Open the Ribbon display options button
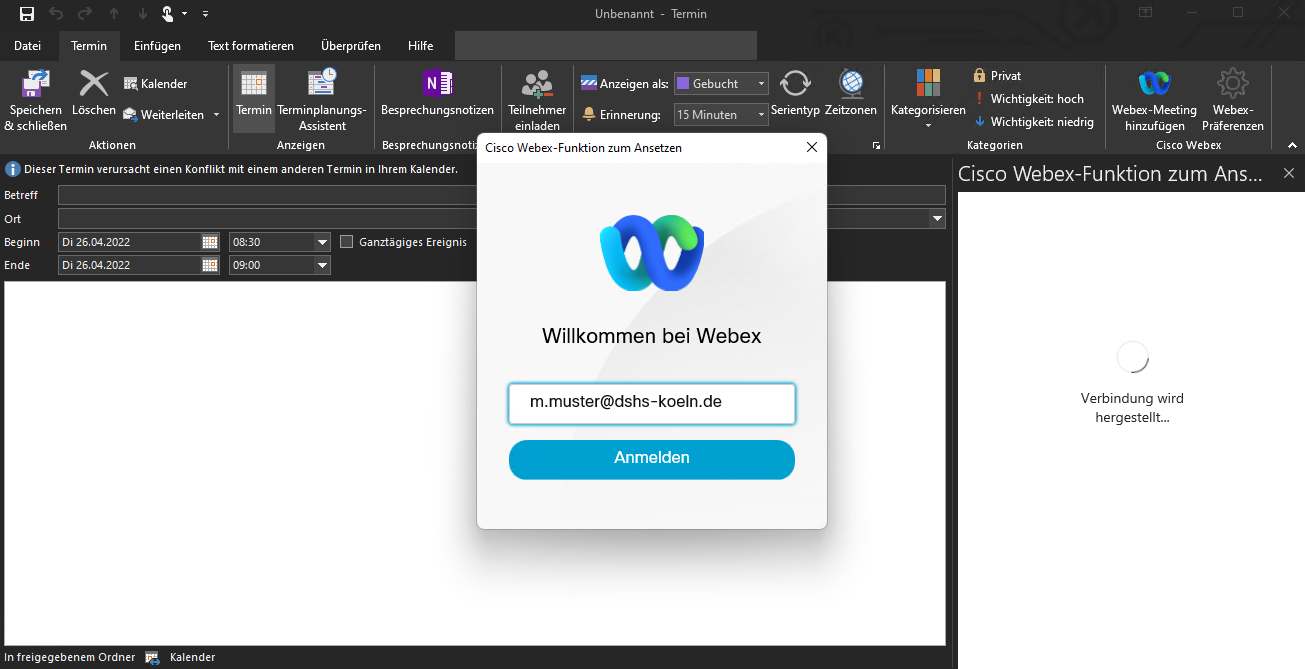This screenshot has height=669, width=1305. 1146,13
